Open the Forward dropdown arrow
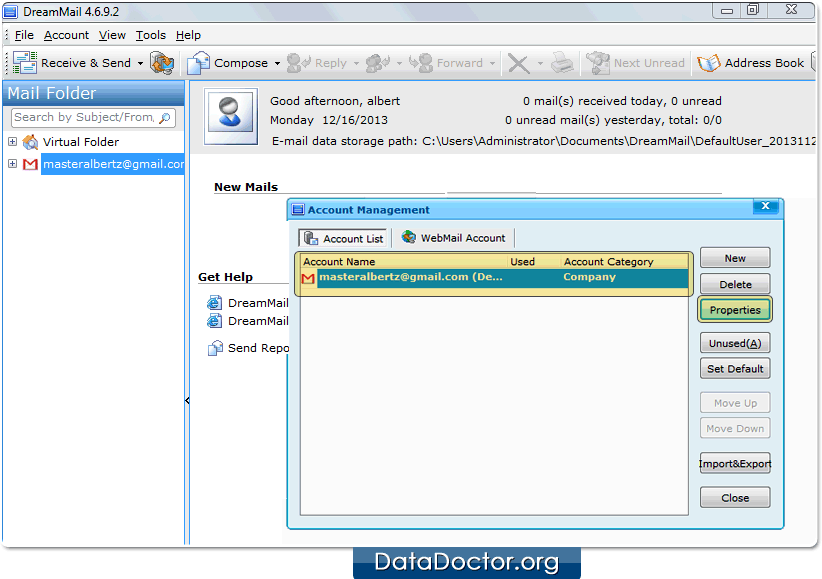 492,63
